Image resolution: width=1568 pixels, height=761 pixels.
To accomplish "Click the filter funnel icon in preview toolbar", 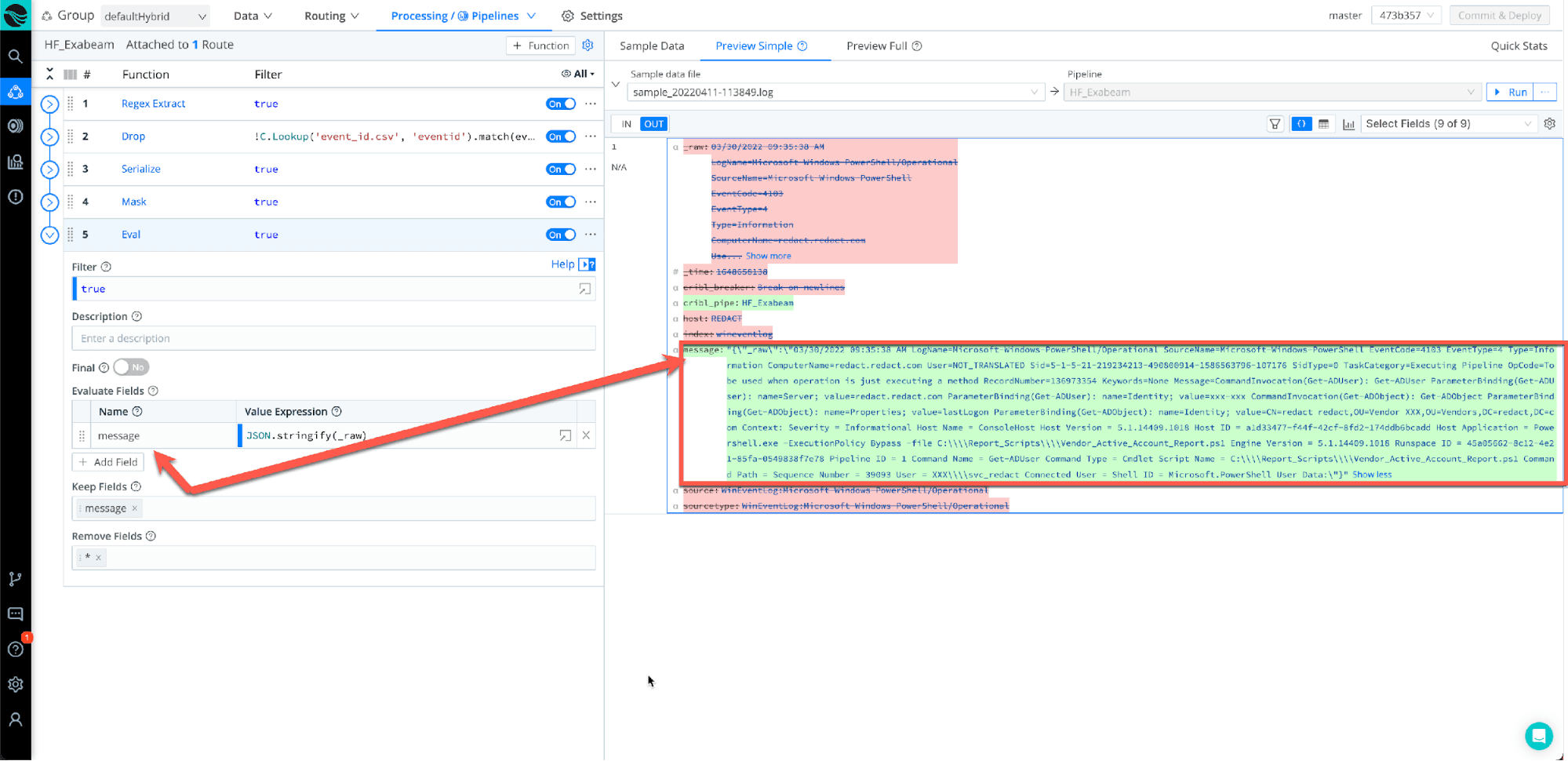I will [1275, 124].
